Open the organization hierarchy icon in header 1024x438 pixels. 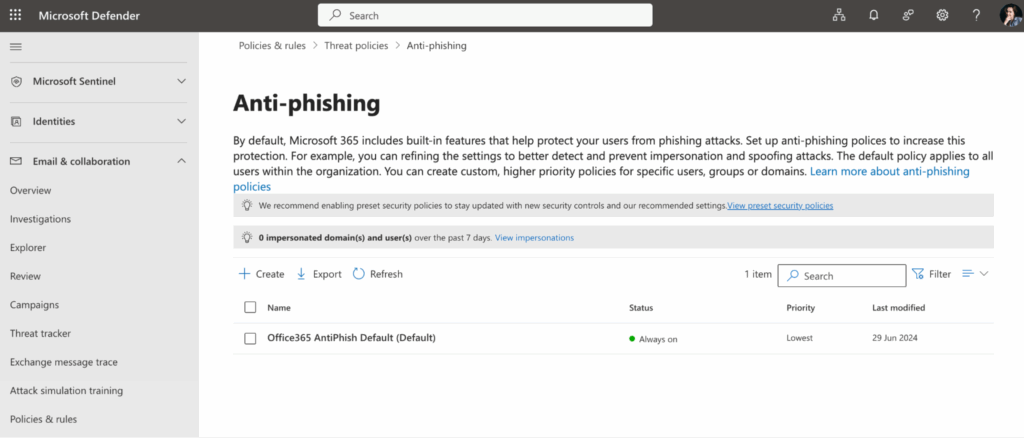tap(839, 16)
